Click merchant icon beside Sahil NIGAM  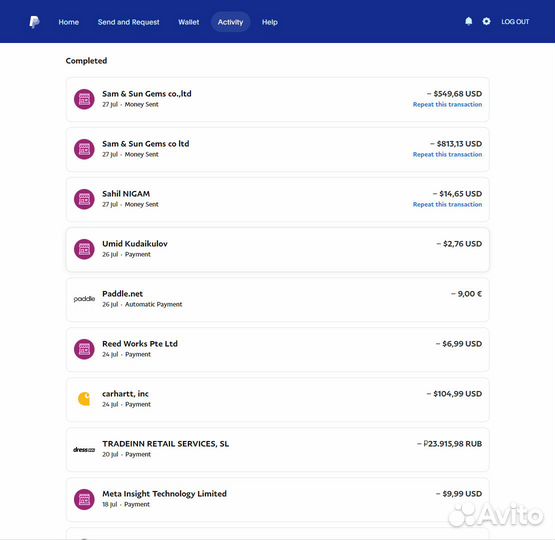(x=84, y=199)
